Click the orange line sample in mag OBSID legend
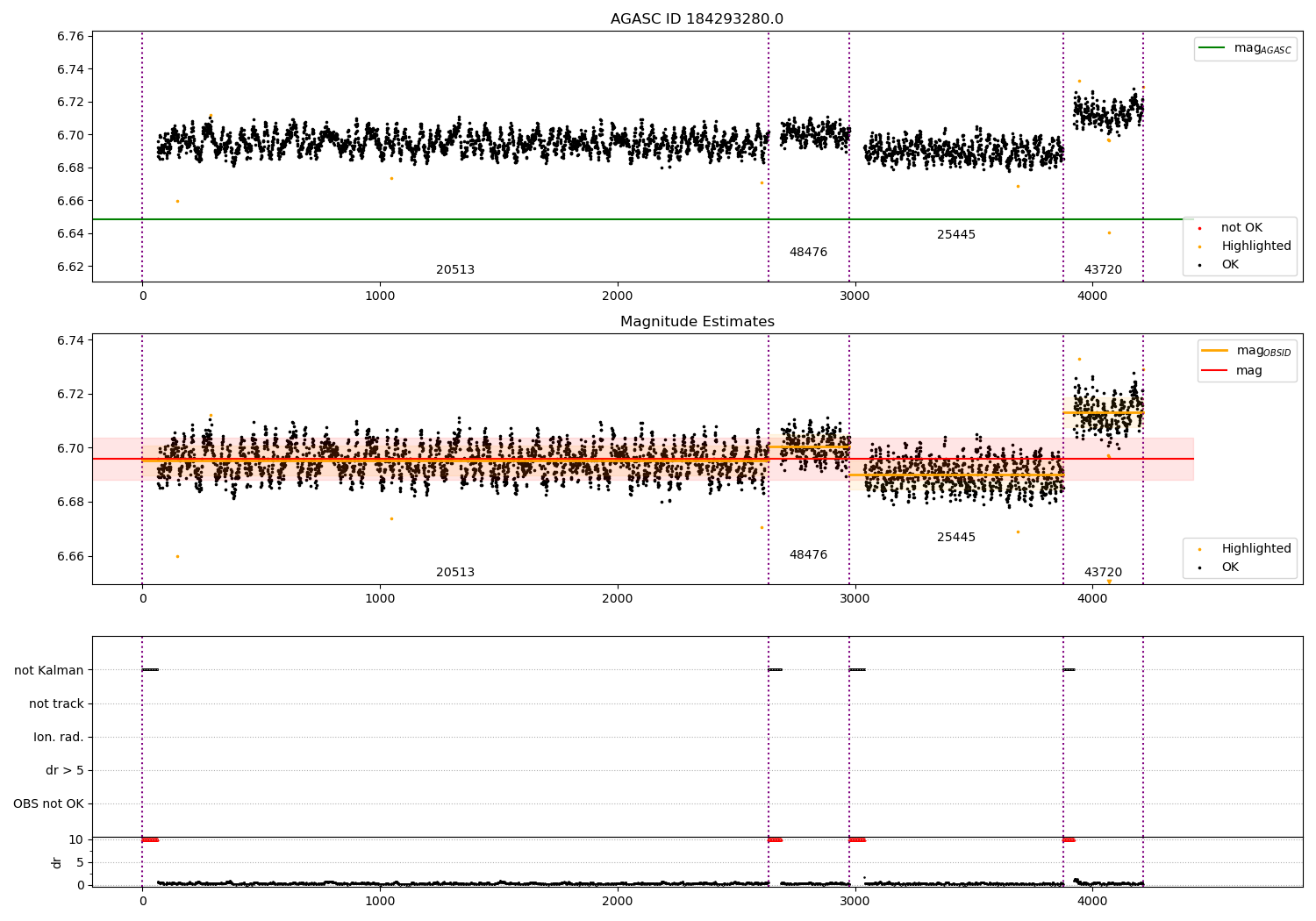 point(1214,351)
